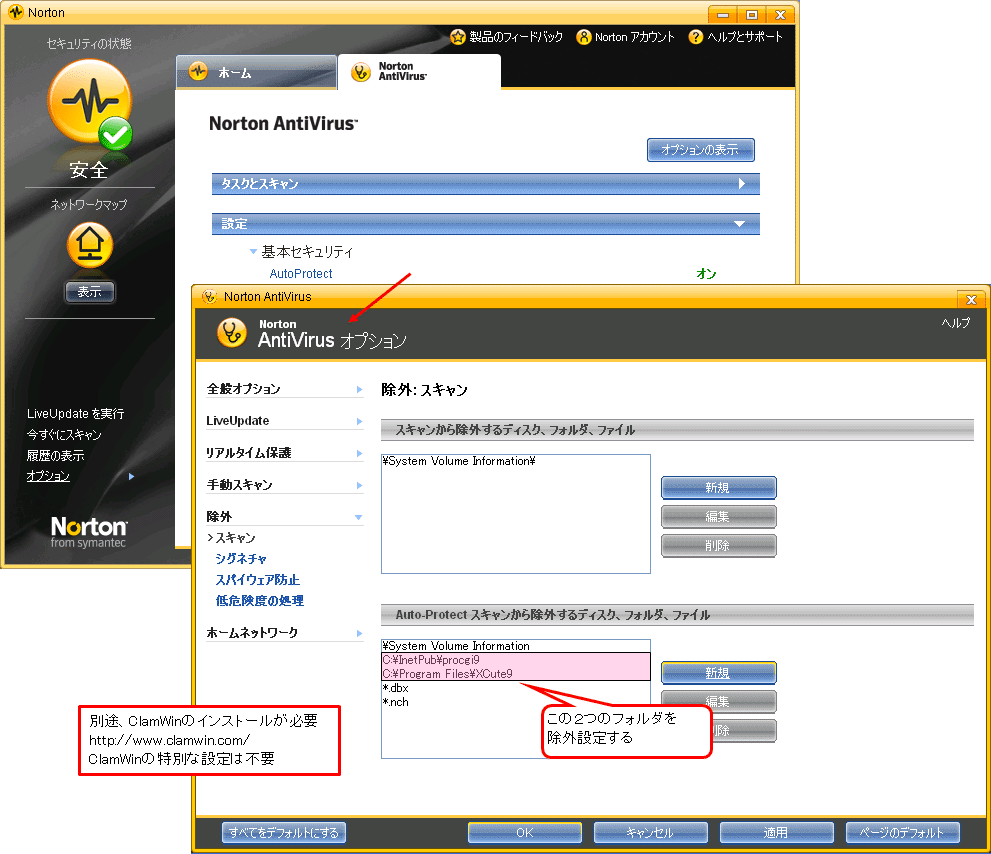The height and width of the screenshot is (854, 991).
Task: Click the 製品のフィードバック link text
Action: (x=516, y=37)
